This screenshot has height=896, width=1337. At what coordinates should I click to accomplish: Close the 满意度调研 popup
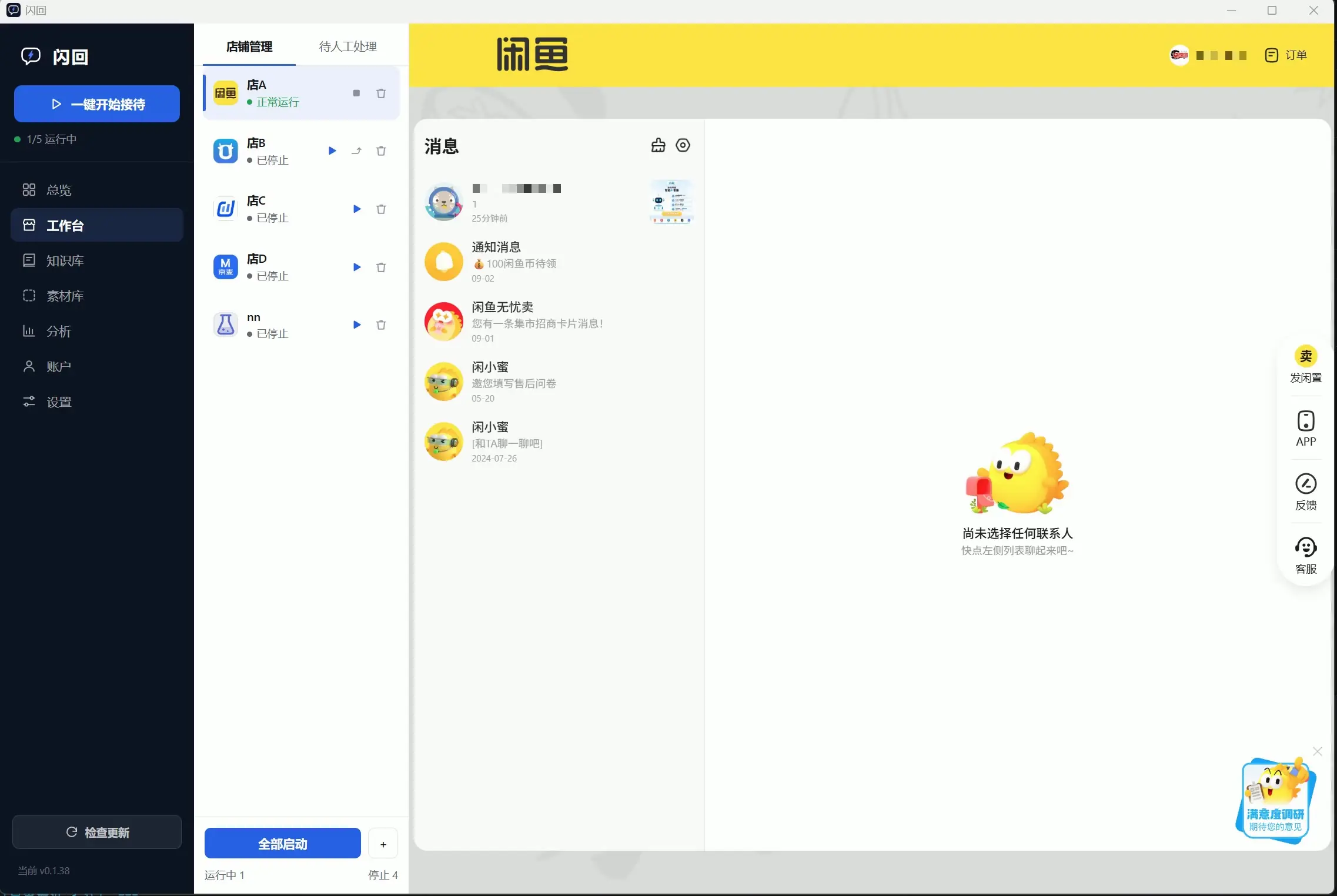(1318, 751)
